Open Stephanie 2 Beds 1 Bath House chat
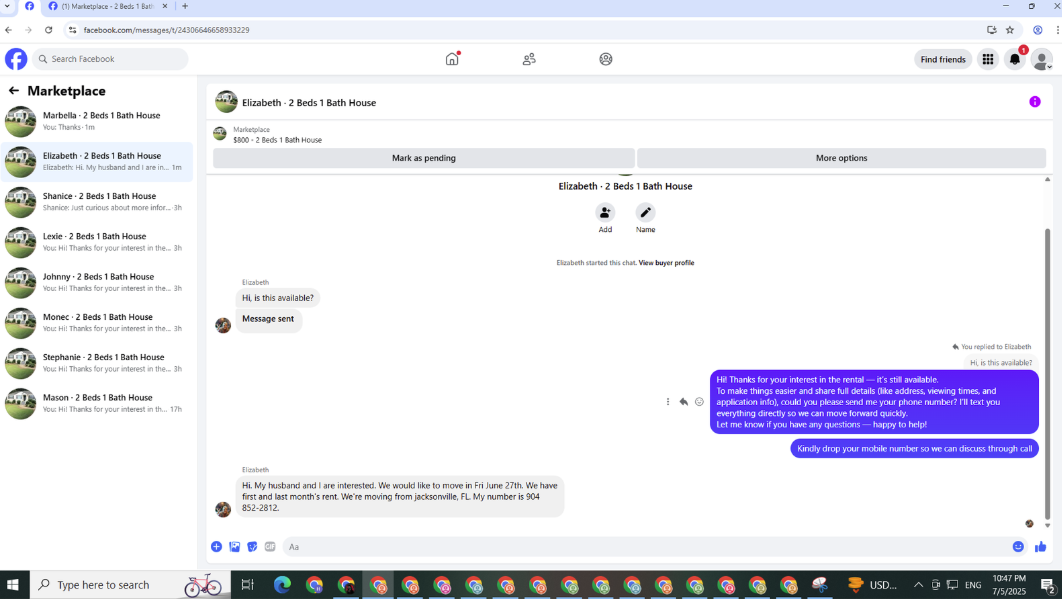Viewport: 1062px width, 599px height. [x=97, y=363]
